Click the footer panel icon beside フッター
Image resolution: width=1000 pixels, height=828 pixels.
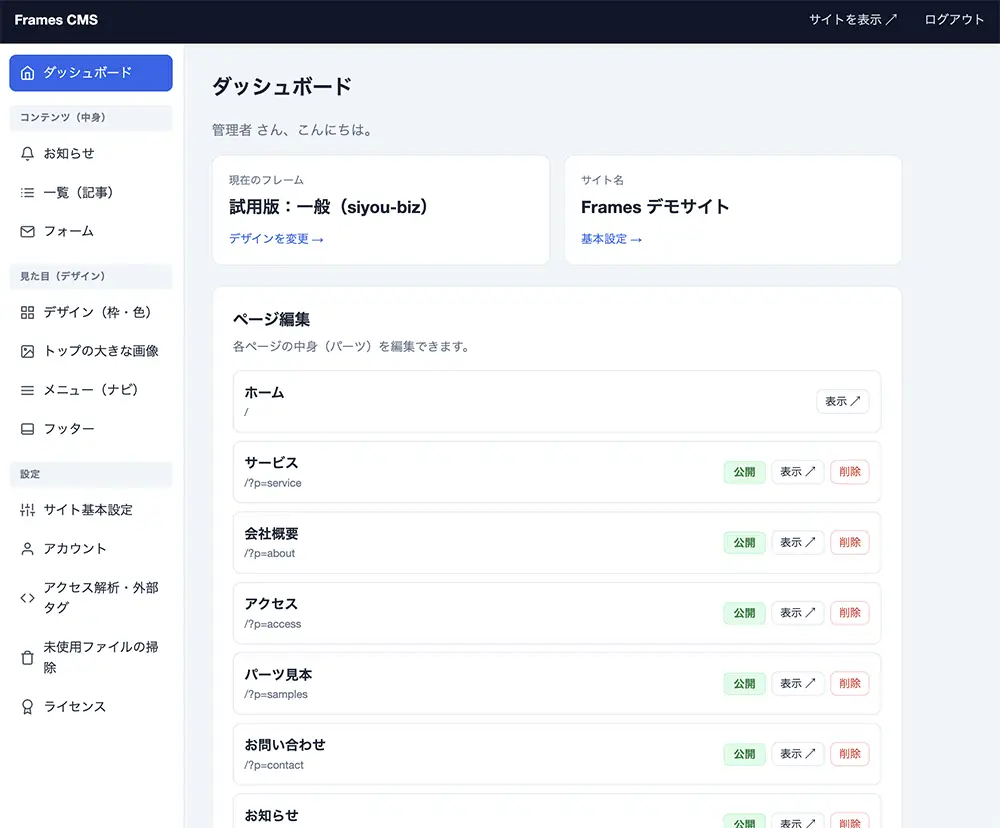tap(27, 429)
